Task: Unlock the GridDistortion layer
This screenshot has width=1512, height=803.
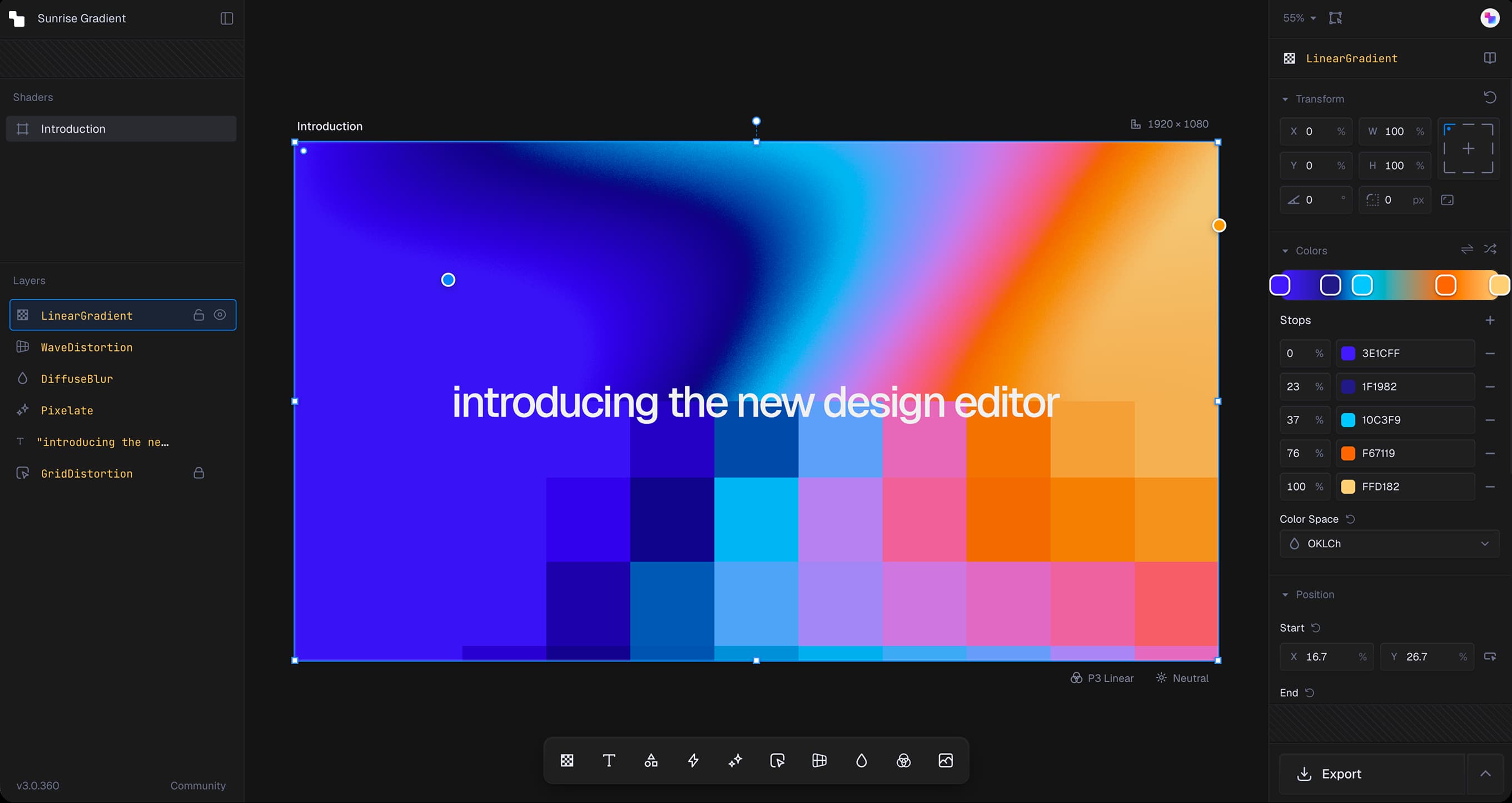Action: click(x=199, y=473)
